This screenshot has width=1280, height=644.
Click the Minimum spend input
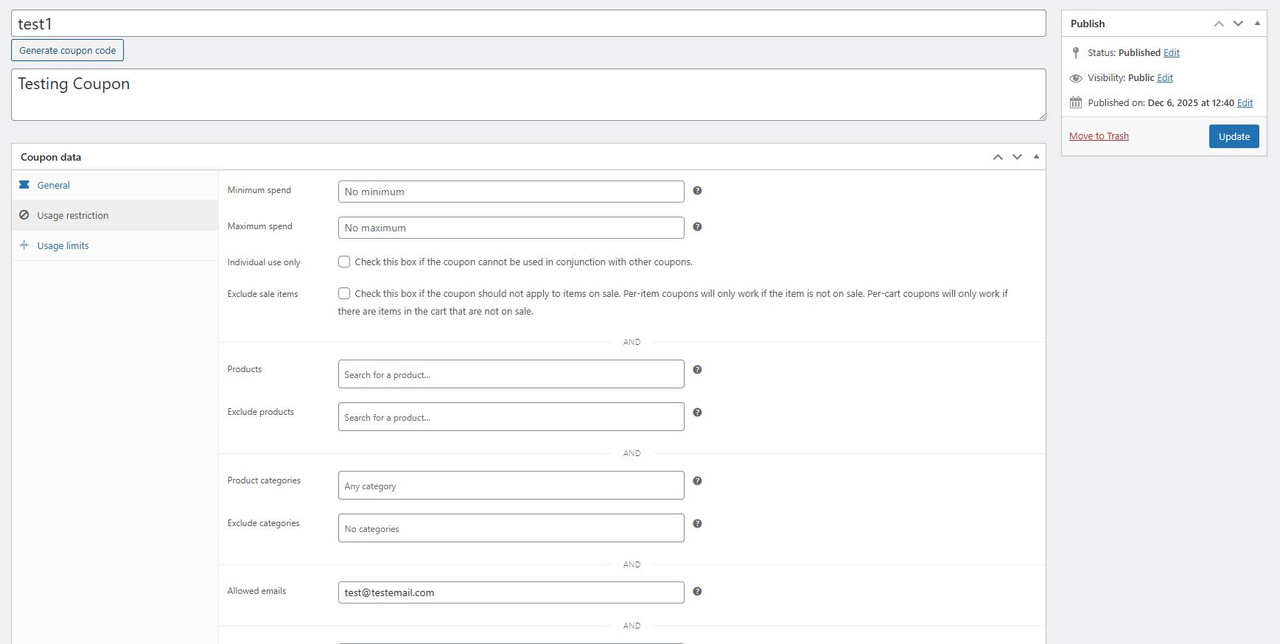(511, 191)
